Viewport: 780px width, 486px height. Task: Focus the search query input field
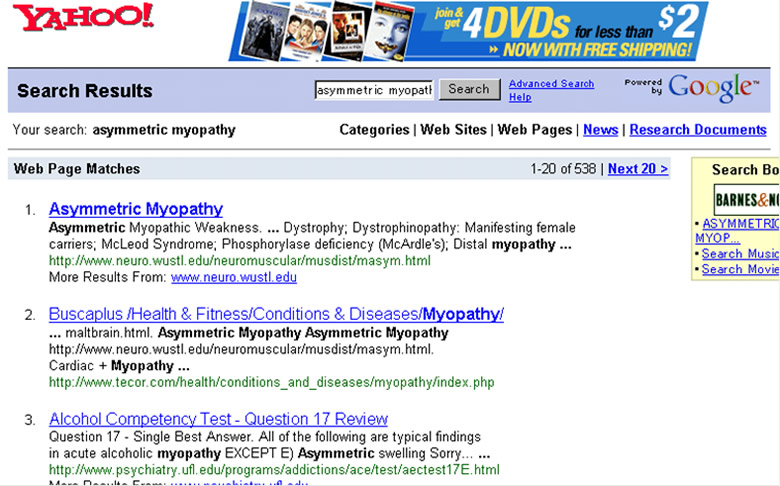point(374,90)
